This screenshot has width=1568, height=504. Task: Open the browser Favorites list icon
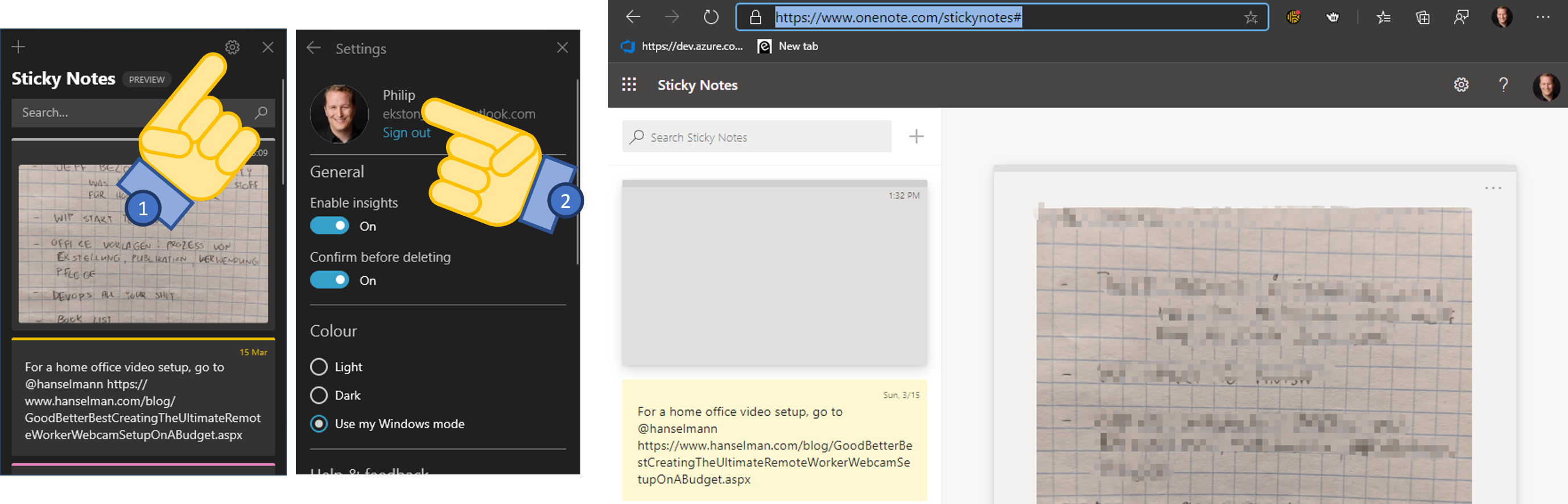(1384, 17)
